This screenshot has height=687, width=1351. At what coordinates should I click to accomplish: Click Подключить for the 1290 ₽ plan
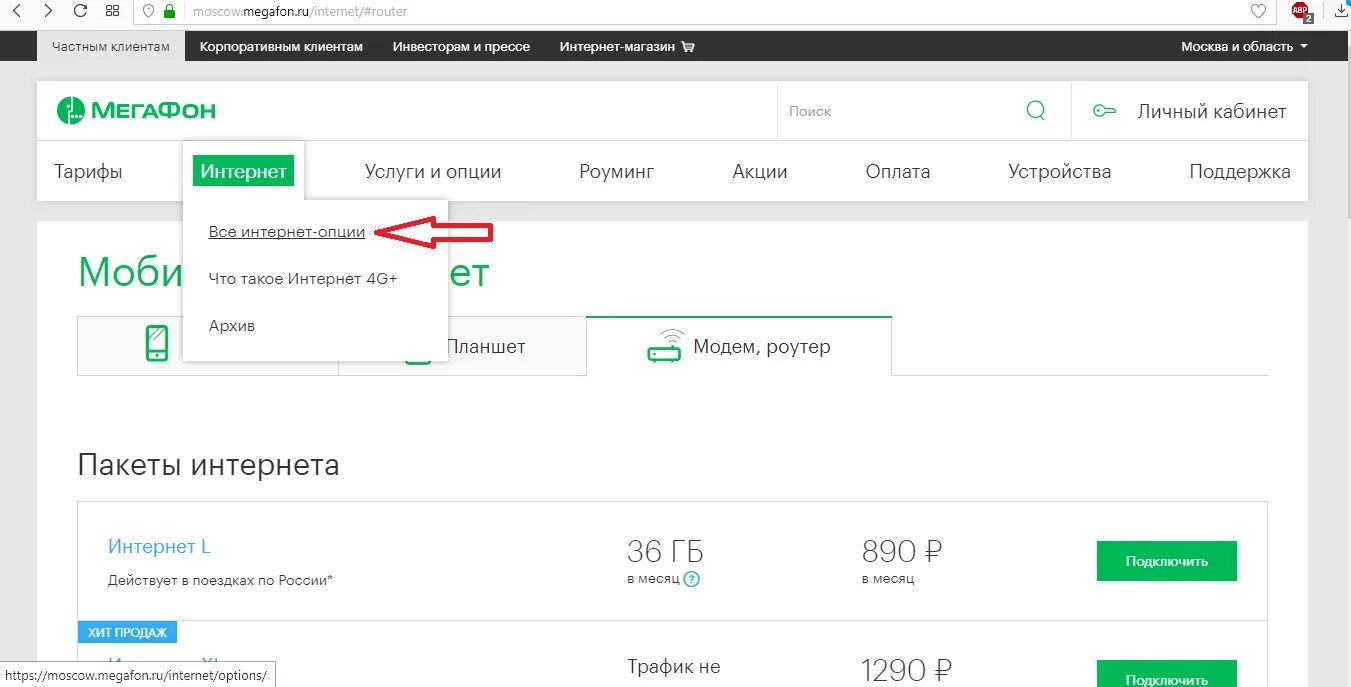(1167, 674)
